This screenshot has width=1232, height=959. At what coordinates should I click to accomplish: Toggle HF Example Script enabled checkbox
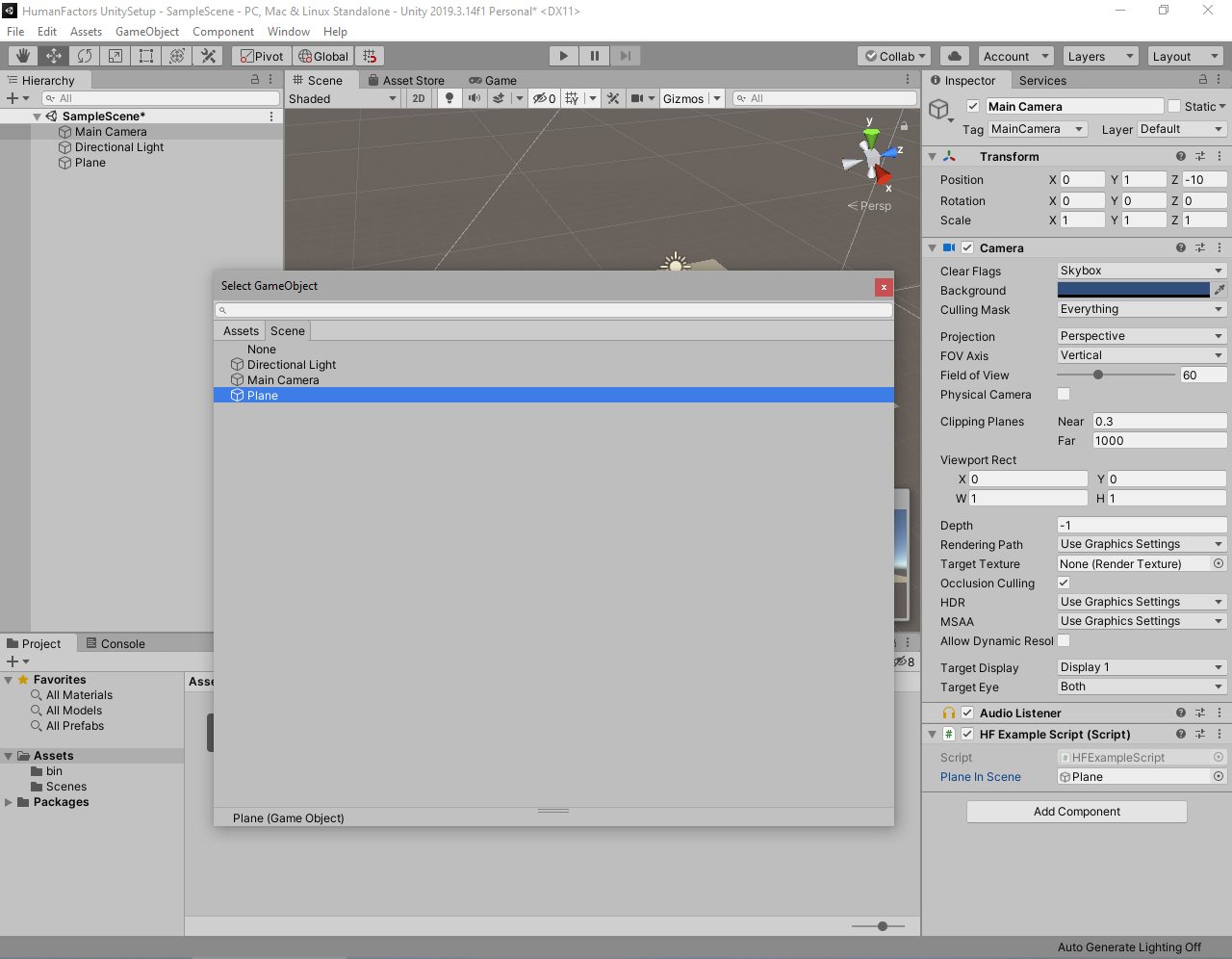(967, 734)
